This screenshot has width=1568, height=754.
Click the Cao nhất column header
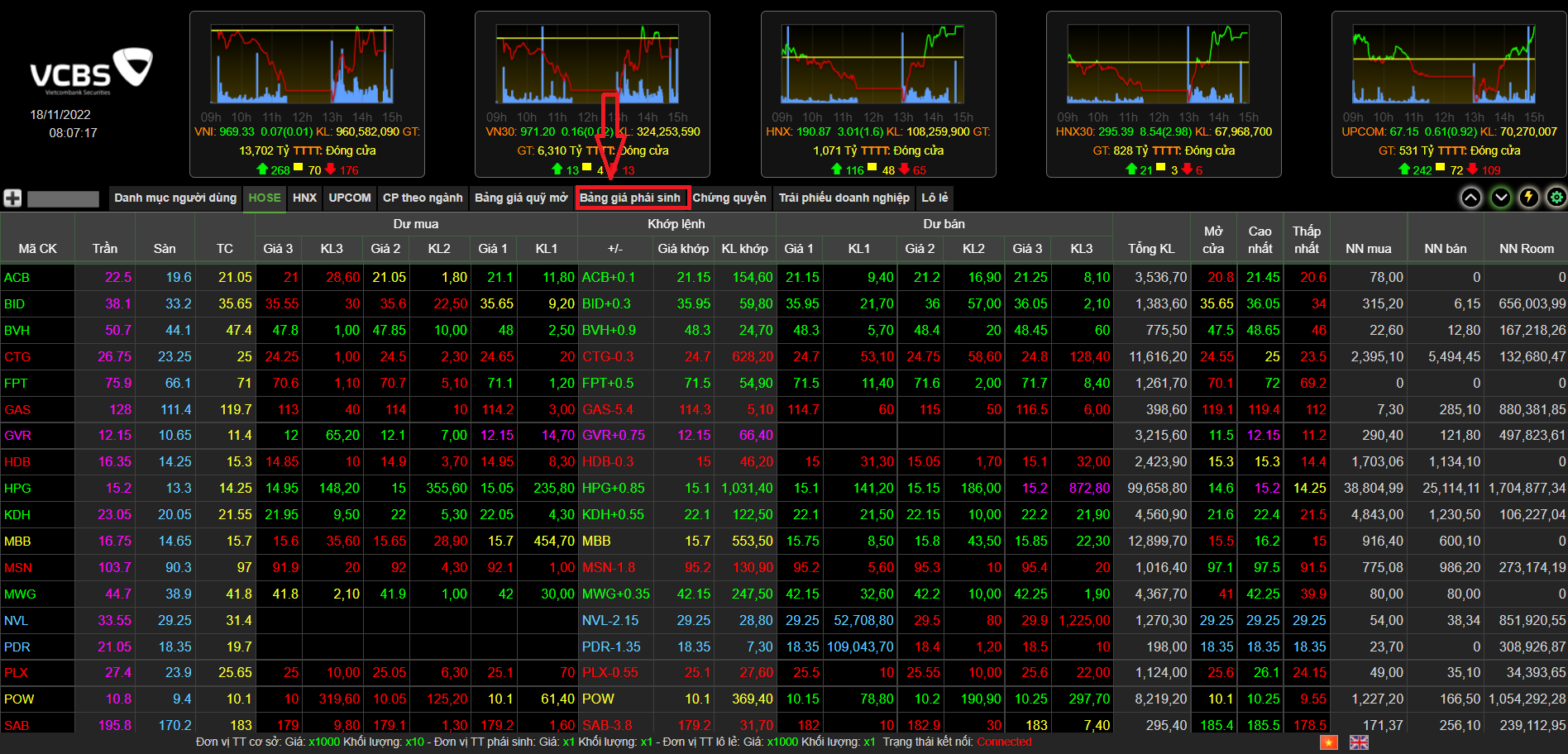1260,240
